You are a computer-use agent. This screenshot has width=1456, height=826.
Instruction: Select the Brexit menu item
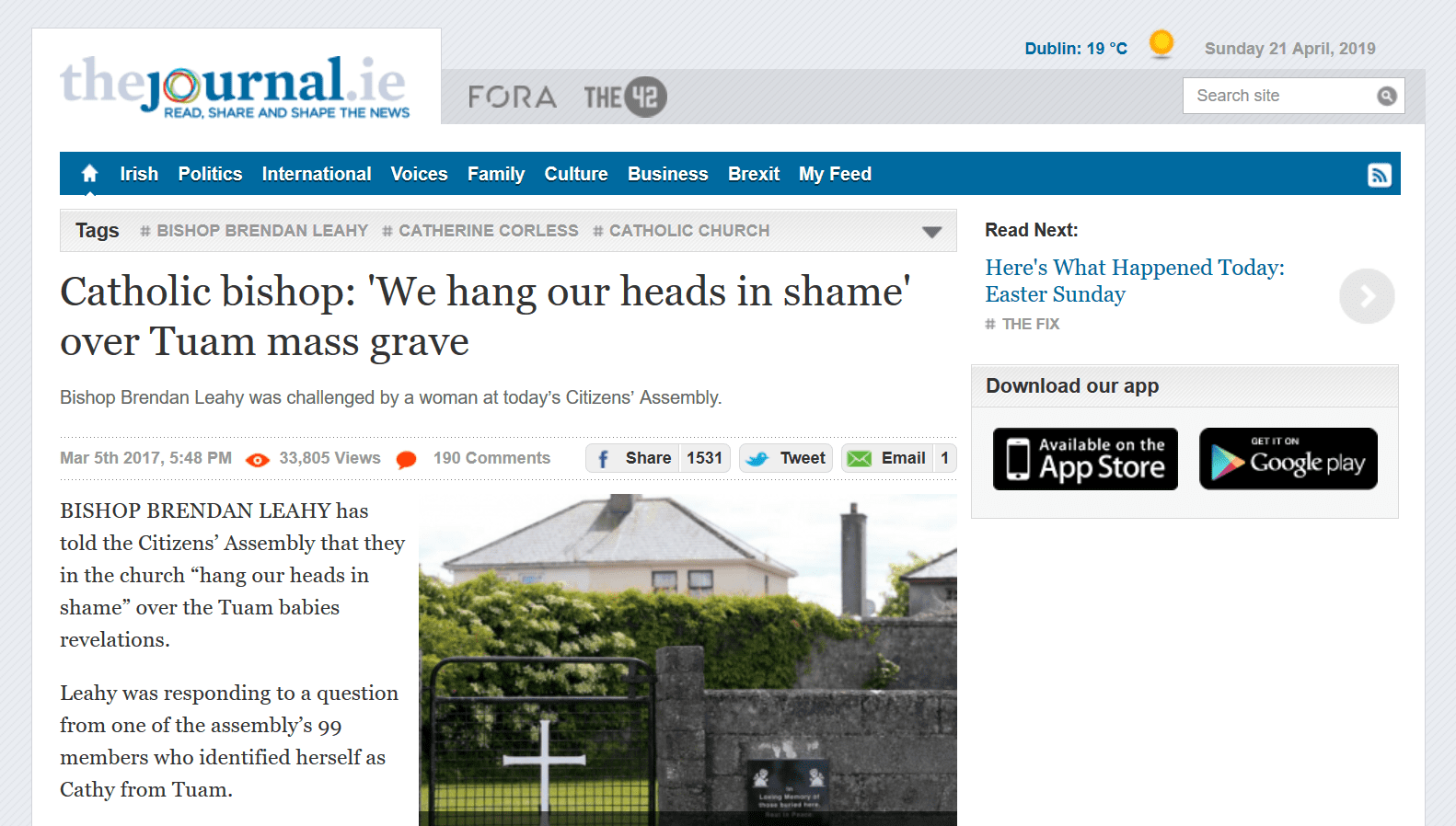tap(754, 174)
